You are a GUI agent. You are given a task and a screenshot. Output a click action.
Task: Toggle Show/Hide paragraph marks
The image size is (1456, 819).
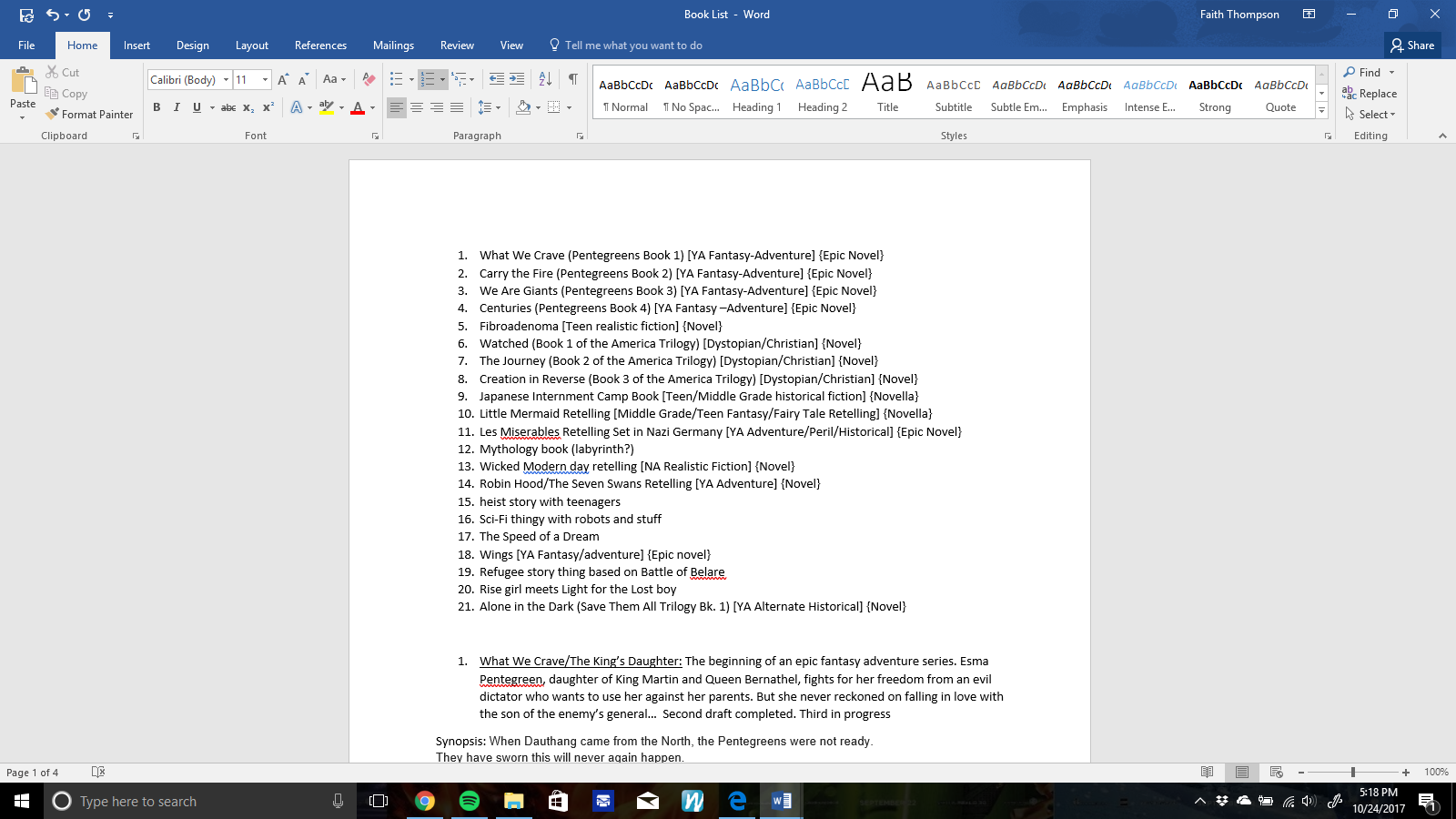point(572,79)
